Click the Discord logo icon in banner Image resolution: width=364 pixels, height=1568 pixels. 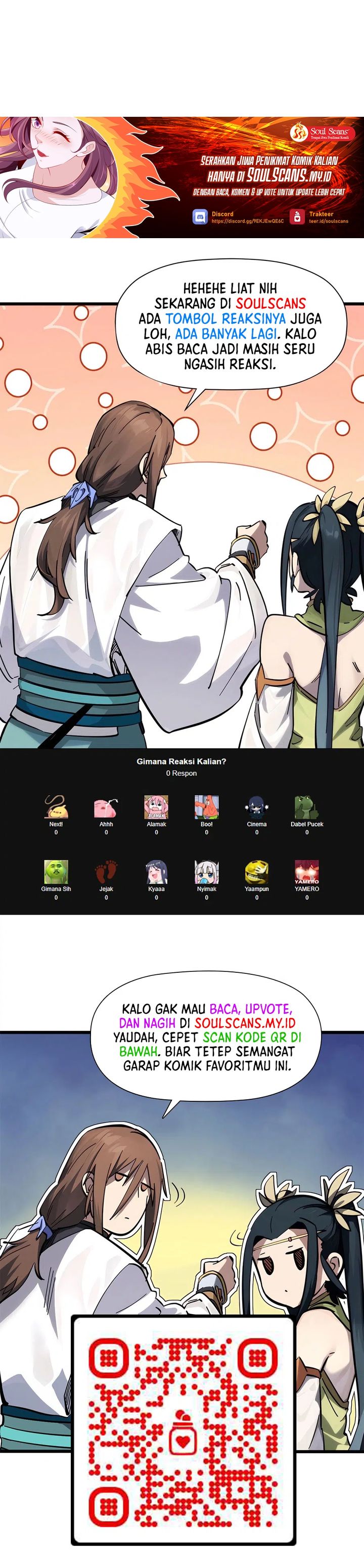tap(200, 217)
